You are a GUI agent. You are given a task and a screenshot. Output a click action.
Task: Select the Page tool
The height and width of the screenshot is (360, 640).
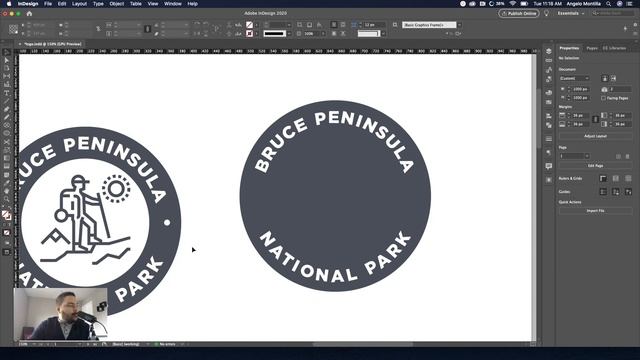point(7,68)
